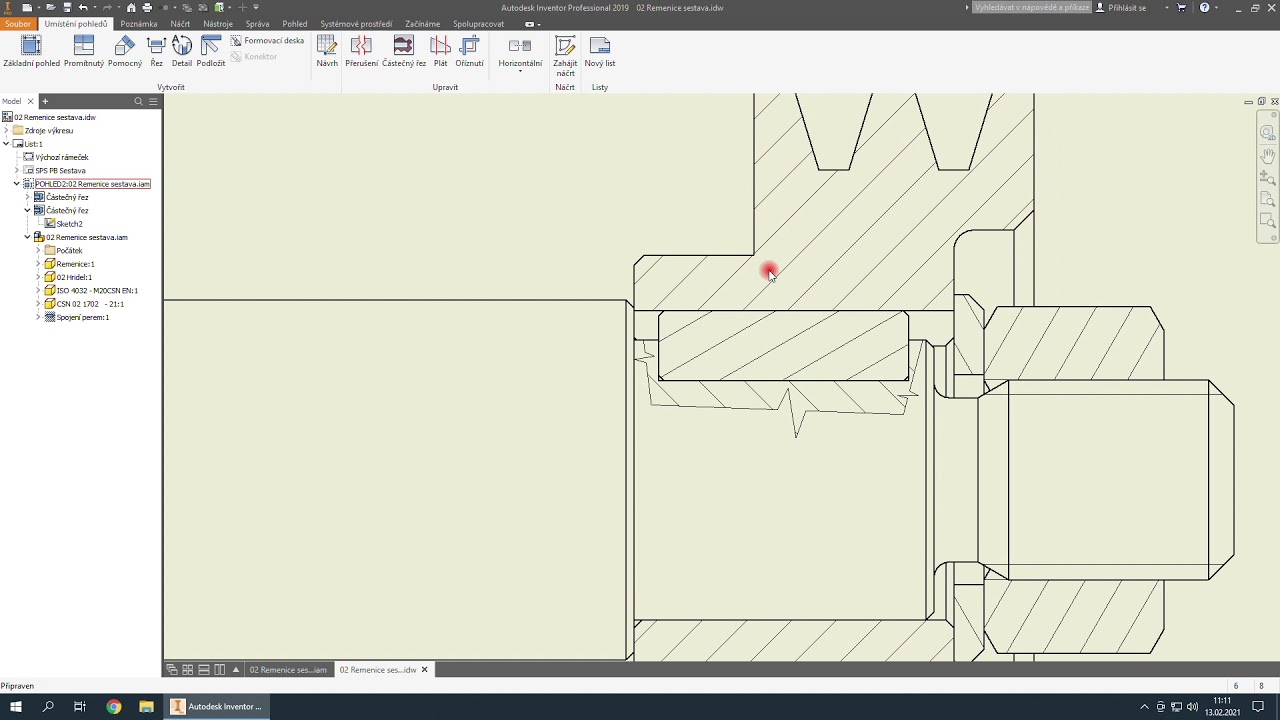The width and height of the screenshot is (1280, 720).
Task: Activate the Pan hand tool in navigation bar
Action: (1267, 156)
